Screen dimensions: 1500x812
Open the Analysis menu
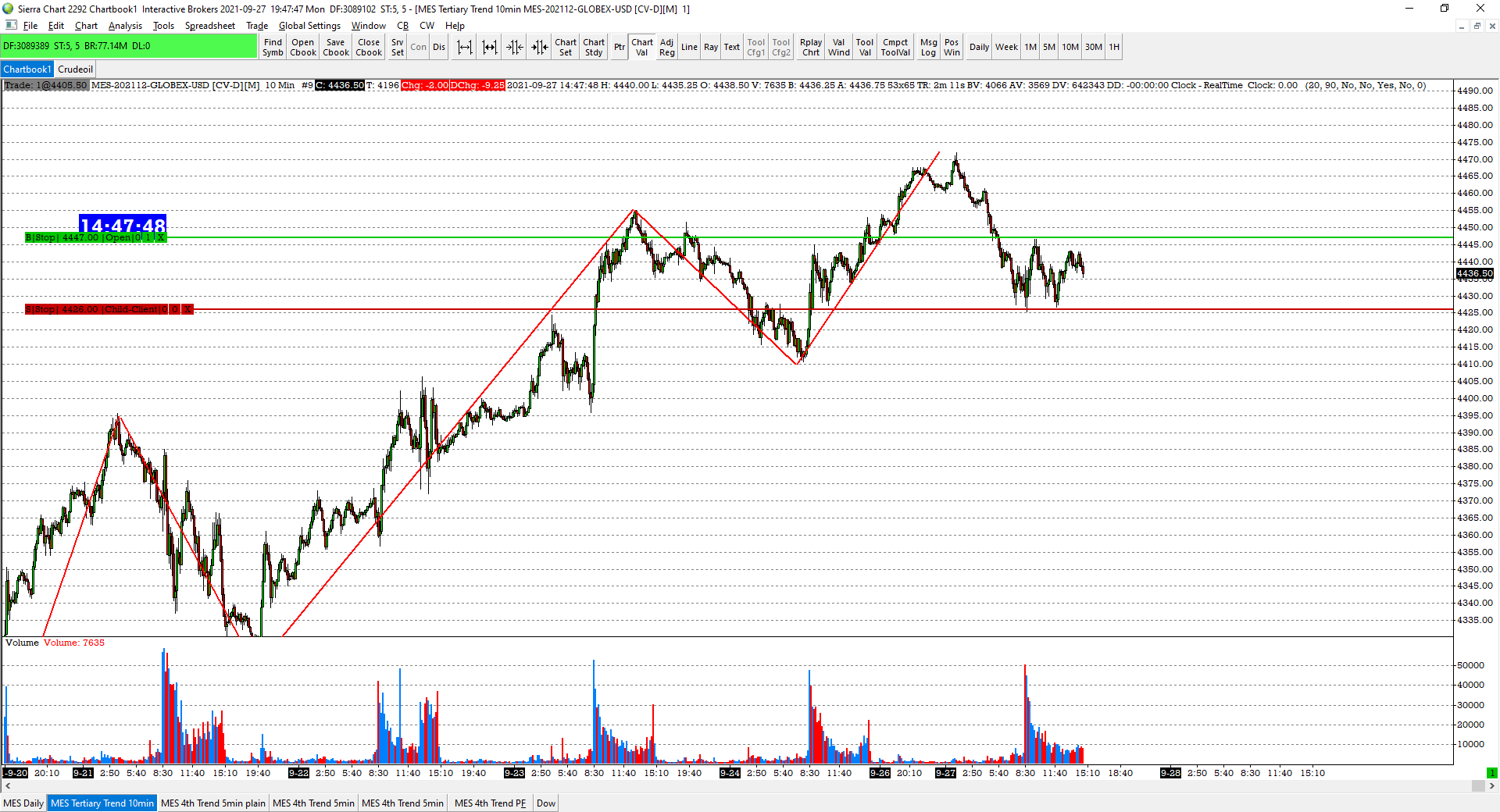[x=125, y=26]
